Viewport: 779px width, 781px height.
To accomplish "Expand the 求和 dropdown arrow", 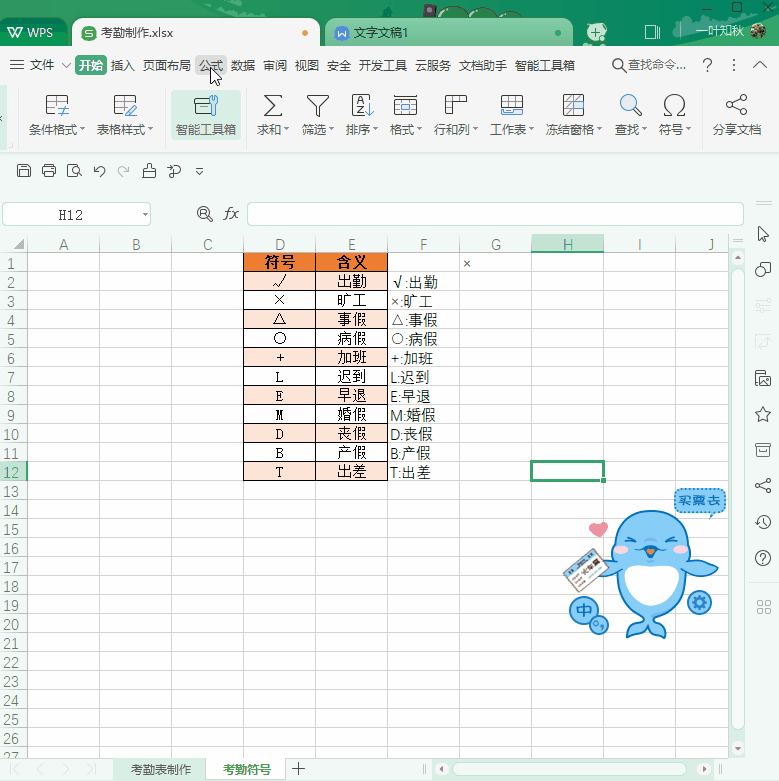I will pos(286,130).
